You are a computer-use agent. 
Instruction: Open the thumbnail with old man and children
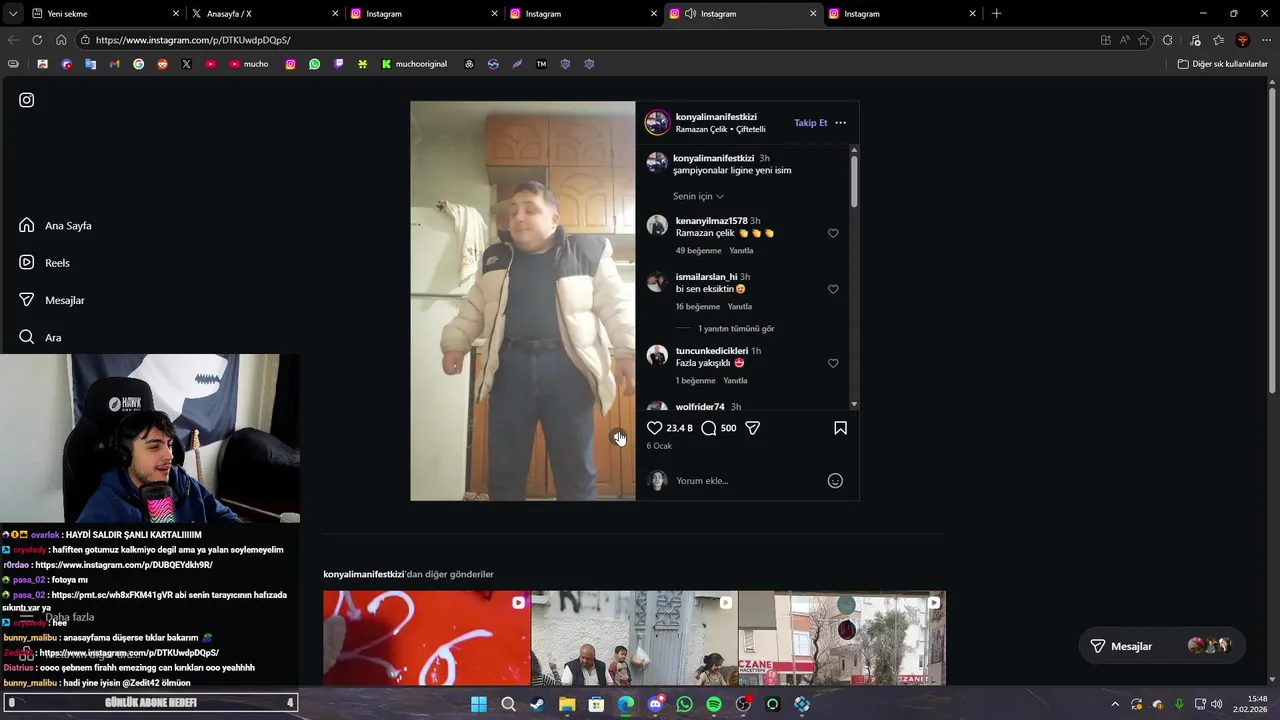pyautogui.click(x=634, y=638)
